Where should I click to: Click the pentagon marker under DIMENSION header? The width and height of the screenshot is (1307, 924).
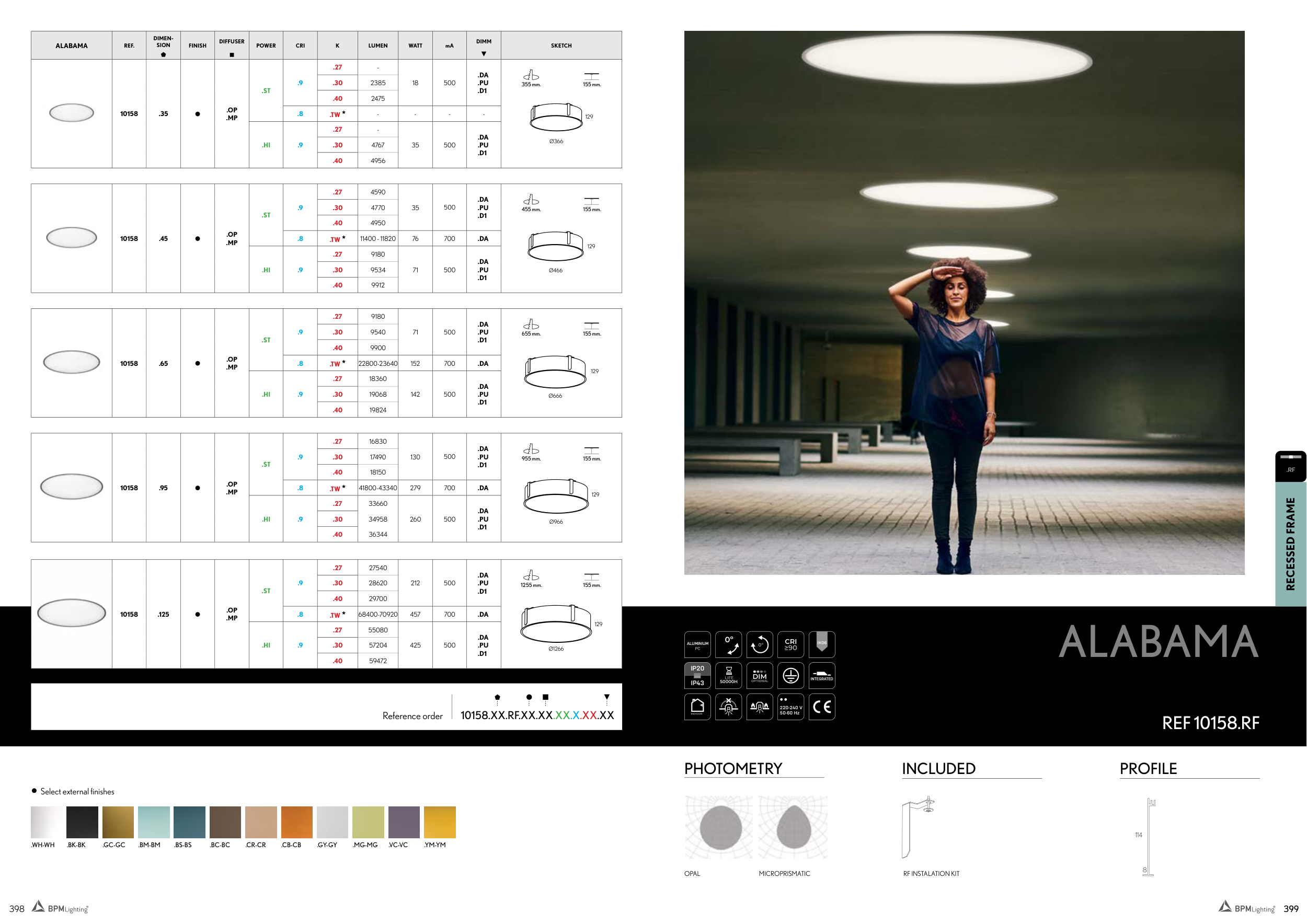tap(163, 55)
